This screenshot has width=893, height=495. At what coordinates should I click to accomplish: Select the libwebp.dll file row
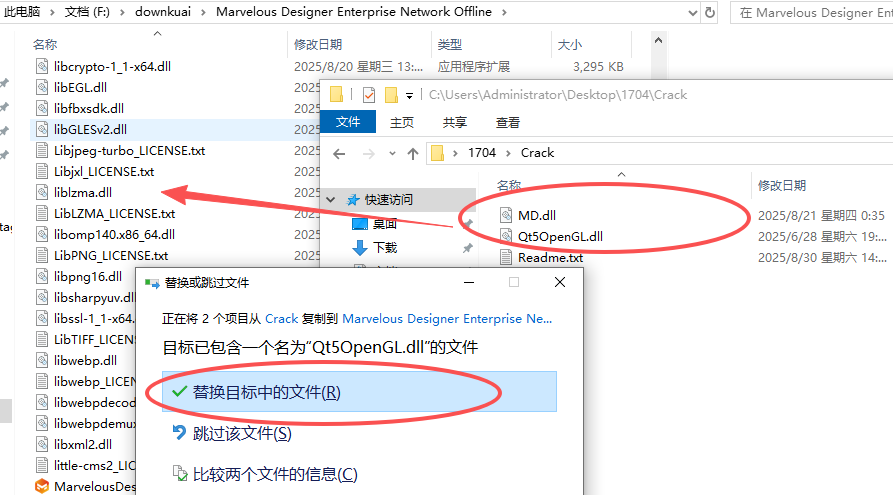coord(85,361)
